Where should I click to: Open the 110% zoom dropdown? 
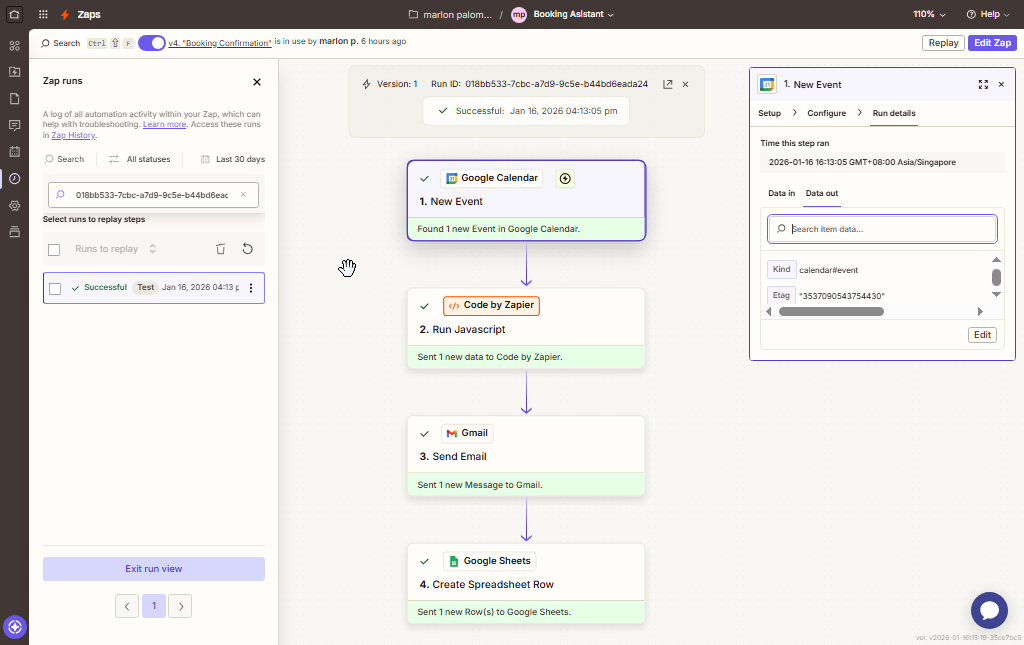929,14
